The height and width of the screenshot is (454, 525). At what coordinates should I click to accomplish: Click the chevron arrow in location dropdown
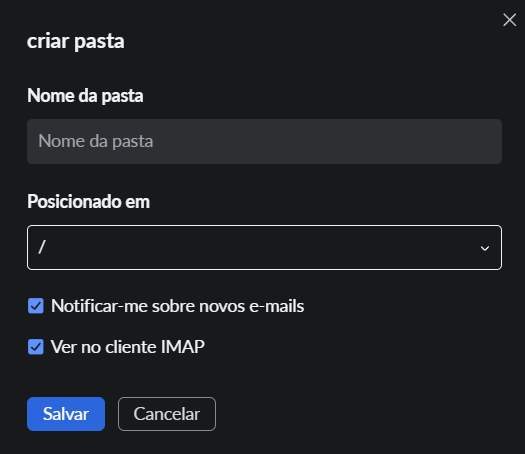coord(484,248)
